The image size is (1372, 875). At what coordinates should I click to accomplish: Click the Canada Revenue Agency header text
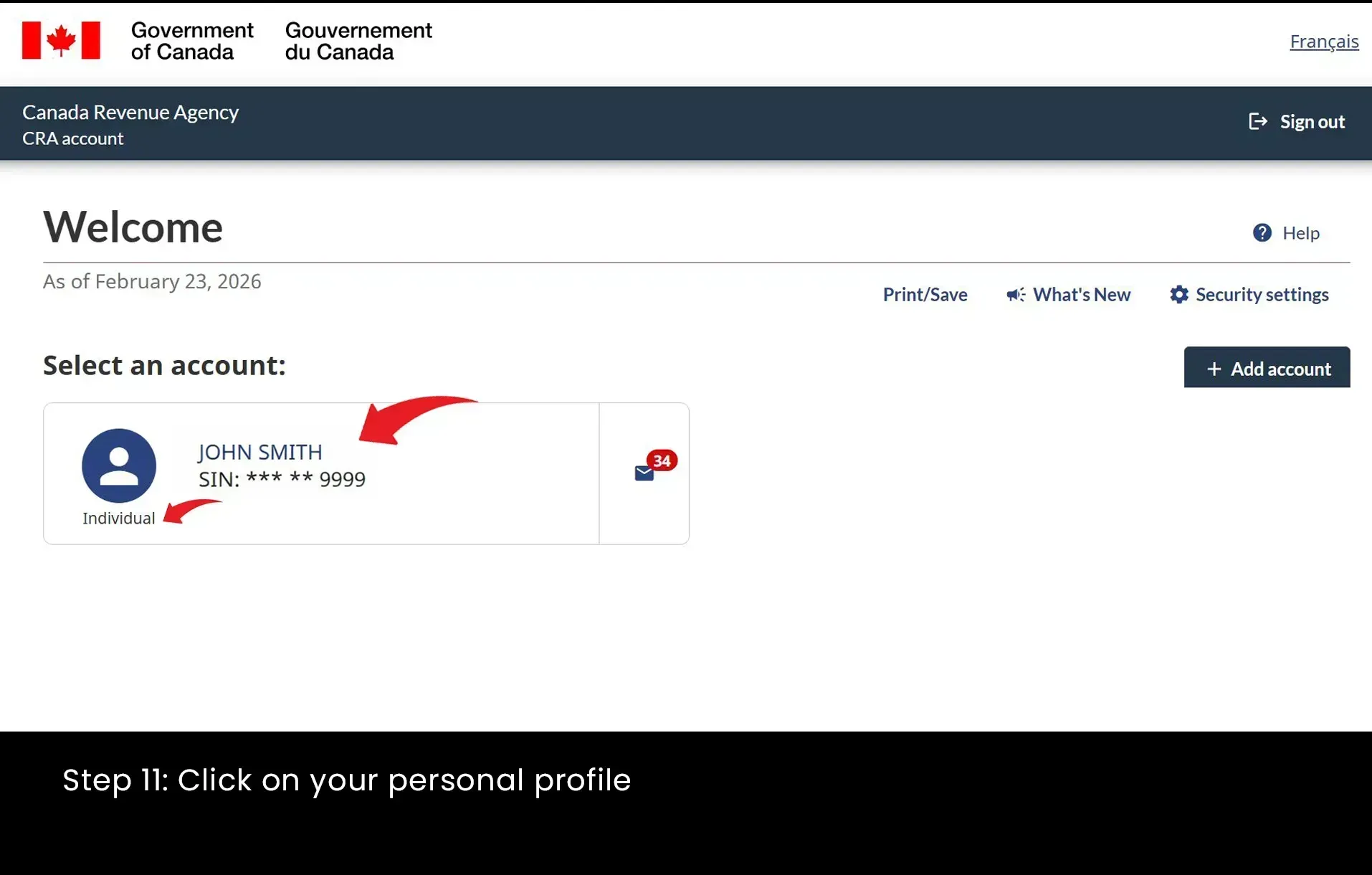point(130,112)
